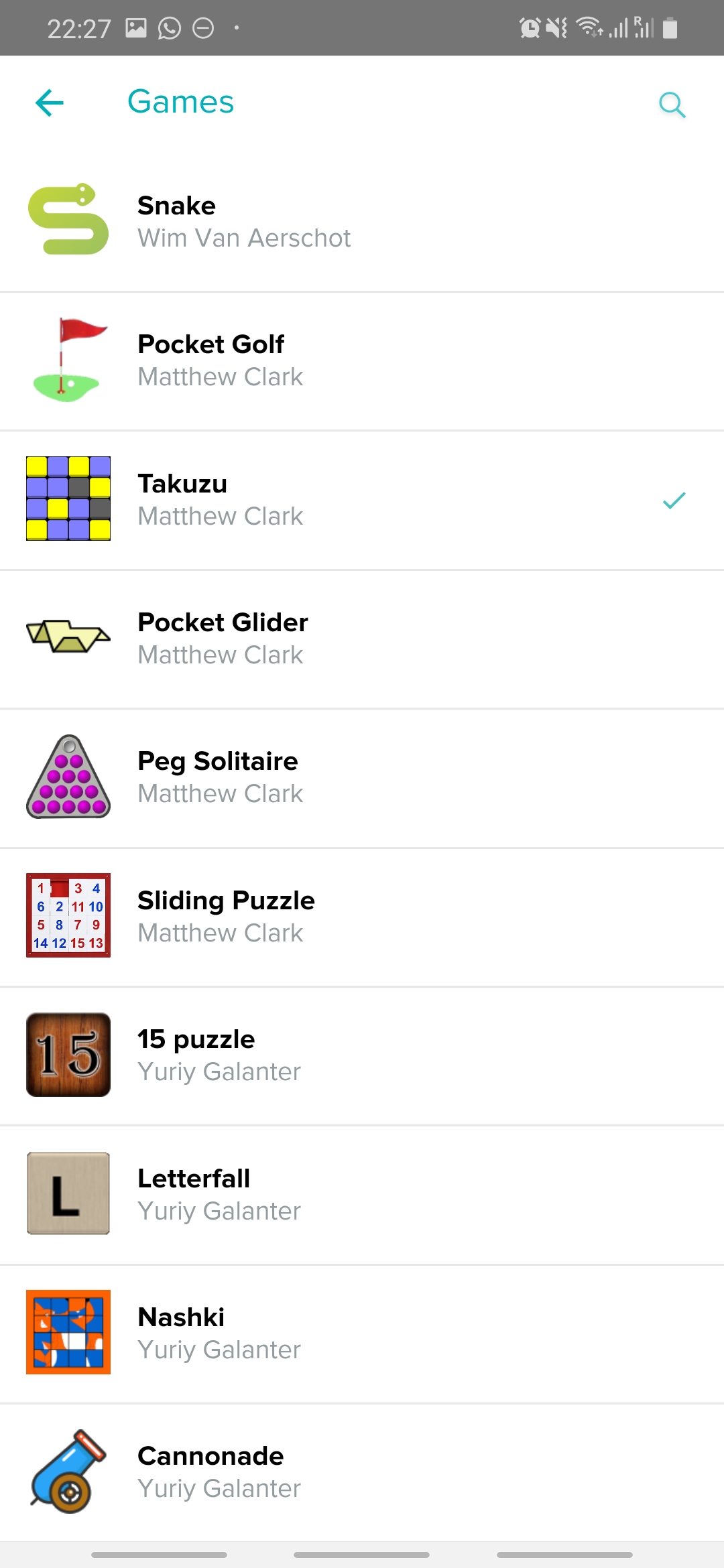Tap the Games header title

[181, 102]
